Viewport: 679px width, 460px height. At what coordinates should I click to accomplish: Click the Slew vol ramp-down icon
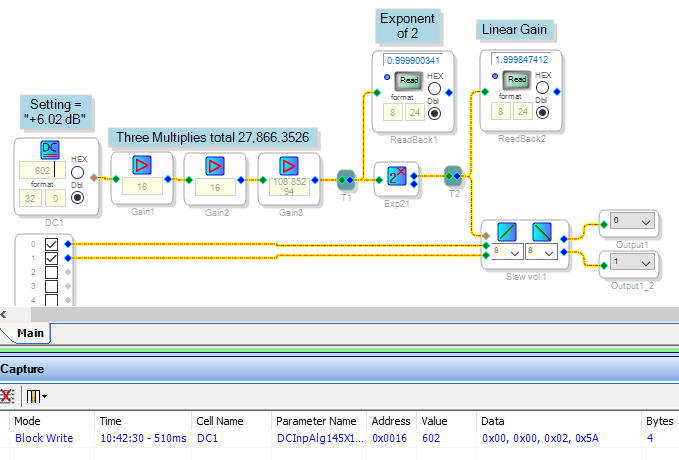[x=541, y=232]
